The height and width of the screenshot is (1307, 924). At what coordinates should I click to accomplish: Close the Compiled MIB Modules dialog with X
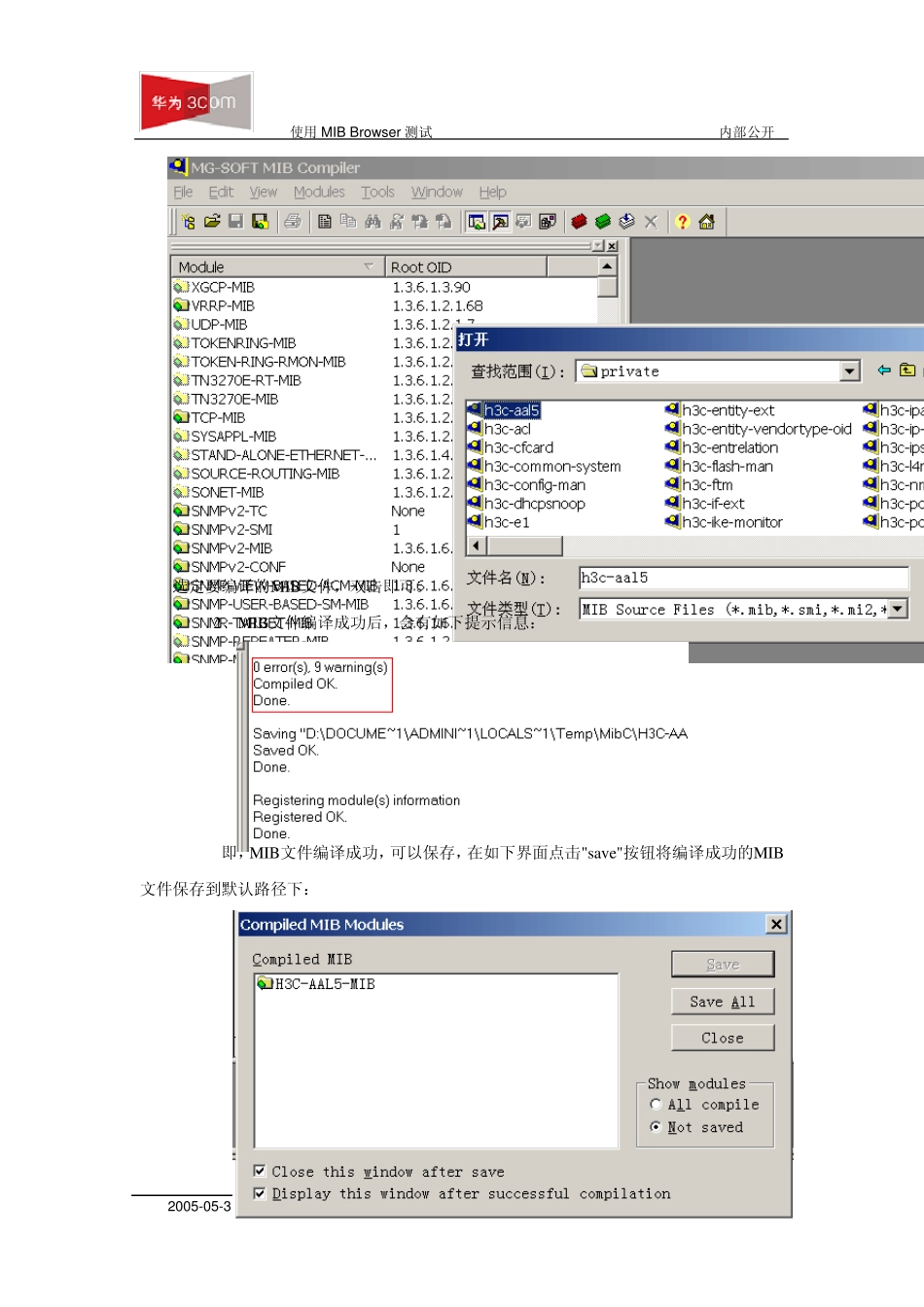click(776, 924)
